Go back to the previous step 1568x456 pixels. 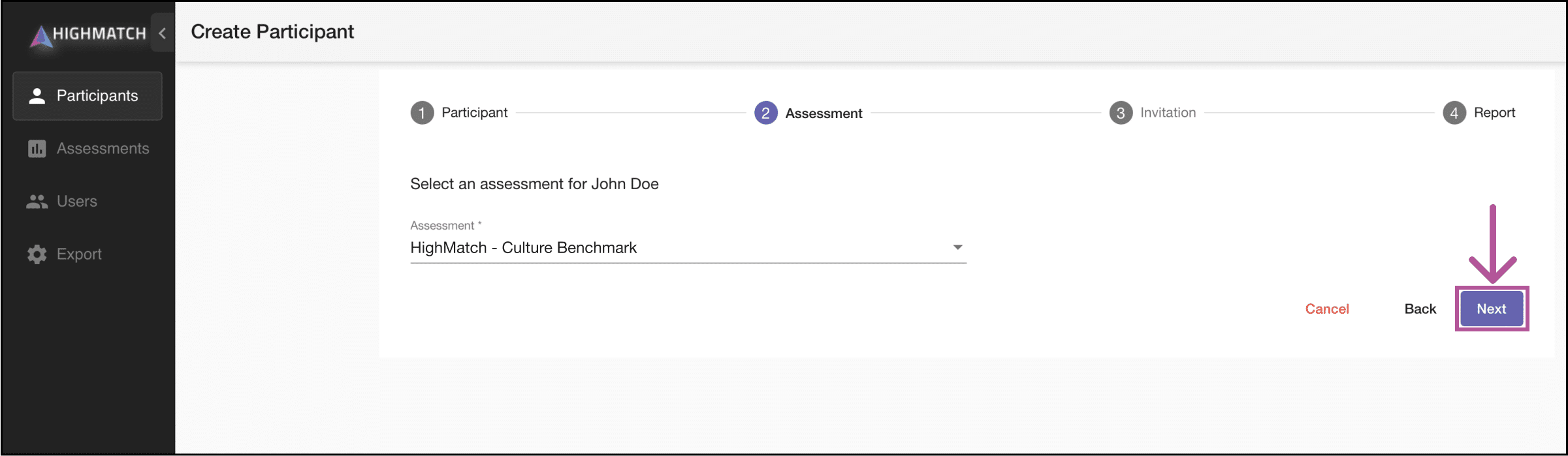click(1420, 309)
